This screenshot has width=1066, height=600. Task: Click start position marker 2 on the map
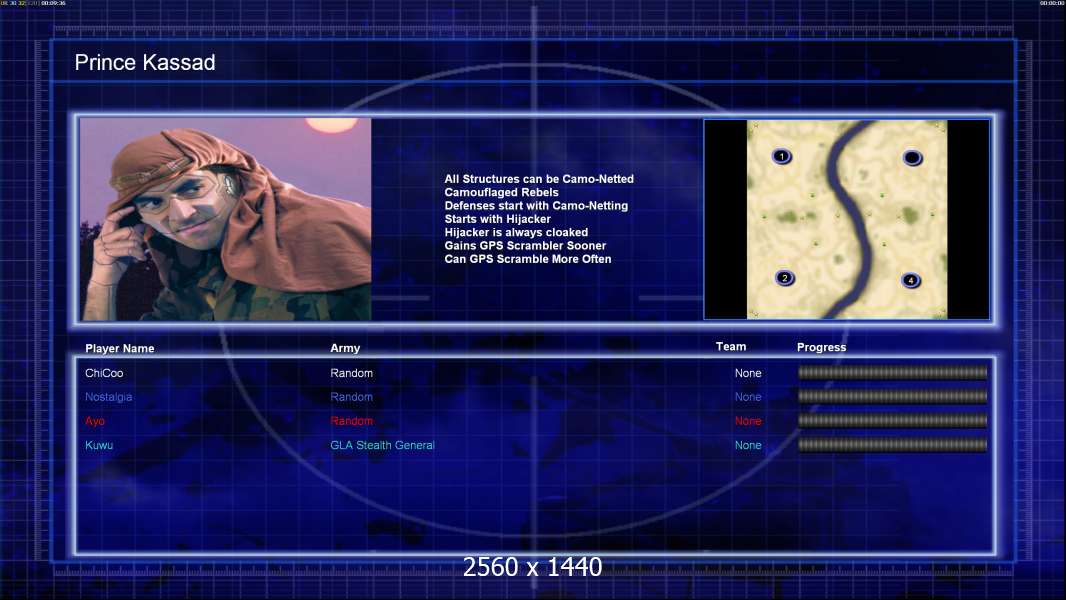pyautogui.click(x=785, y=278)
